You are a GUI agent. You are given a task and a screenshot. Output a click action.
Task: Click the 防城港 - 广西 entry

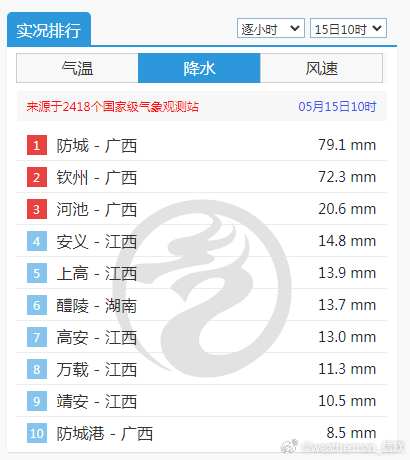105,434
